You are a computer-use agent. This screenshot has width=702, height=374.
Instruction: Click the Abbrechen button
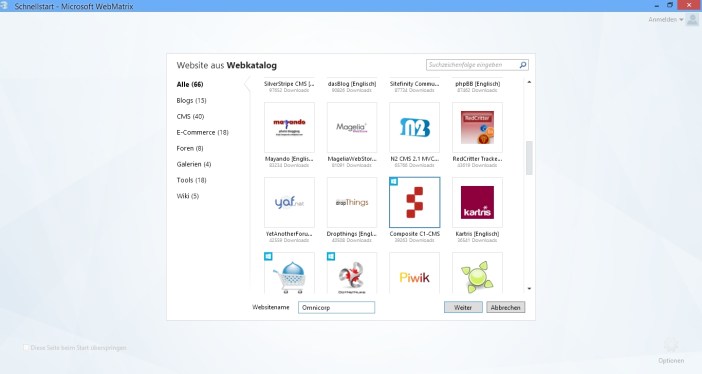pos(505,307)
